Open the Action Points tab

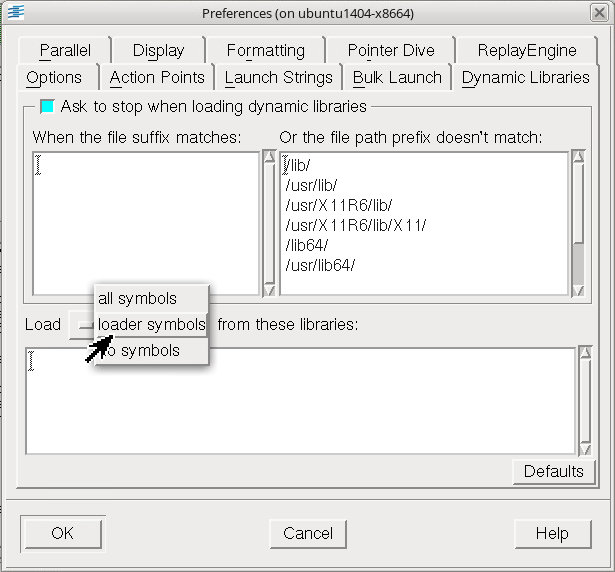click(x=157, y=77)
